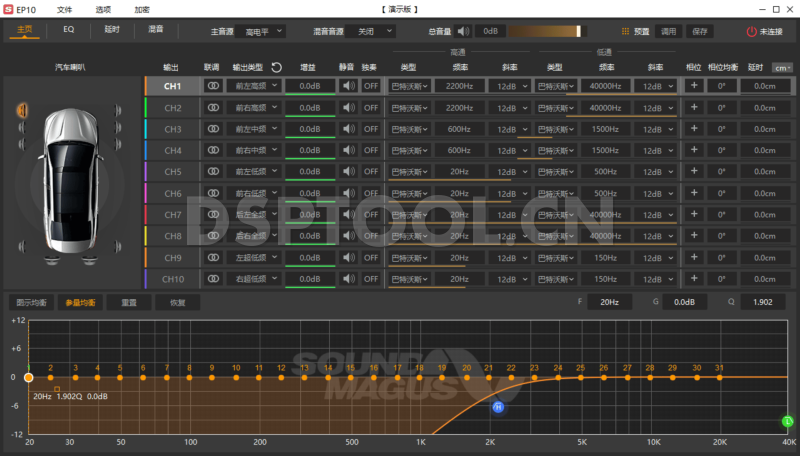Toggle CH6 solo OFF button

[371, 193]
